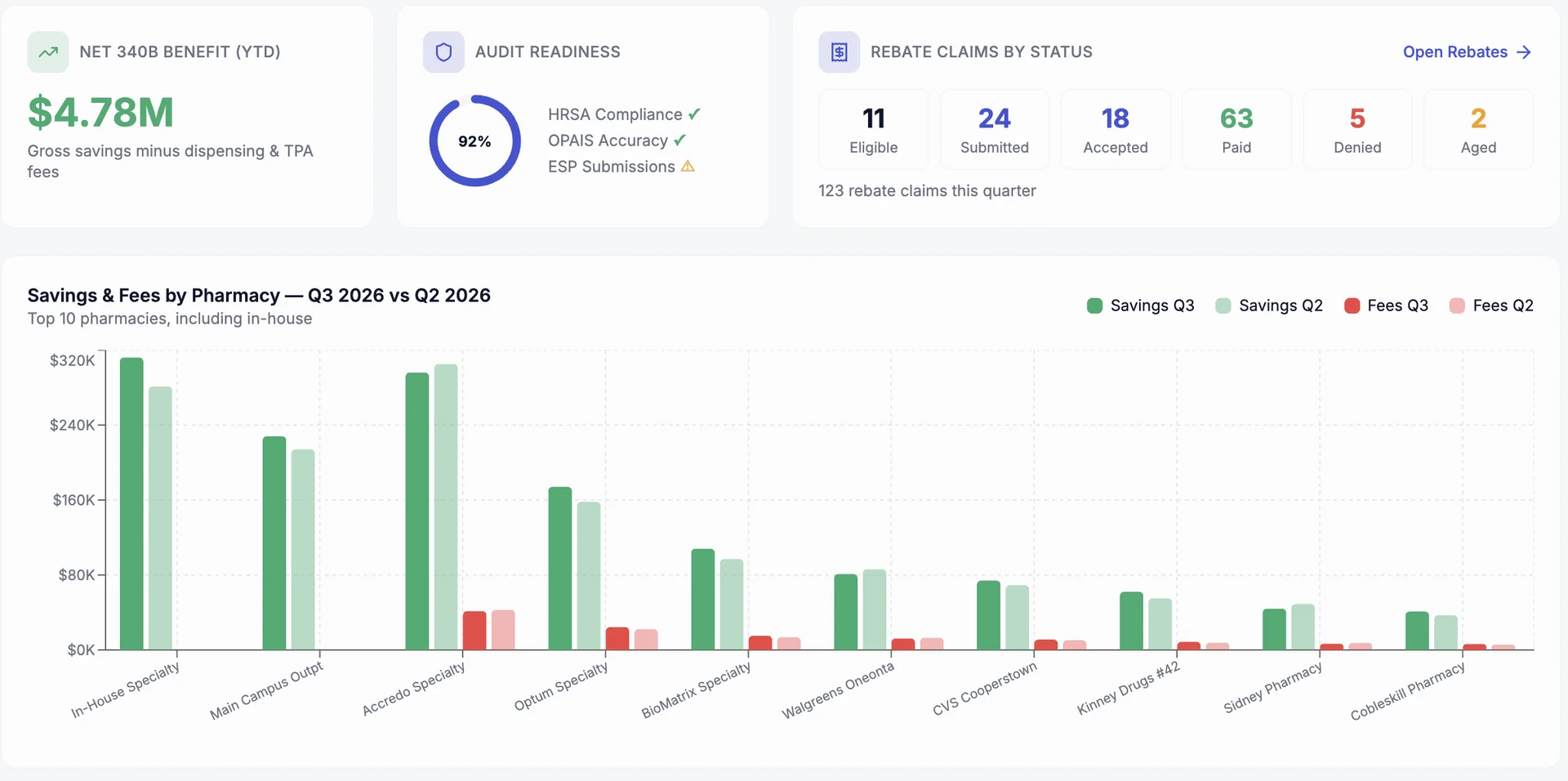Select the Eligible claims card
This screenshot has height=781, width=1568.
coord(874,130)
